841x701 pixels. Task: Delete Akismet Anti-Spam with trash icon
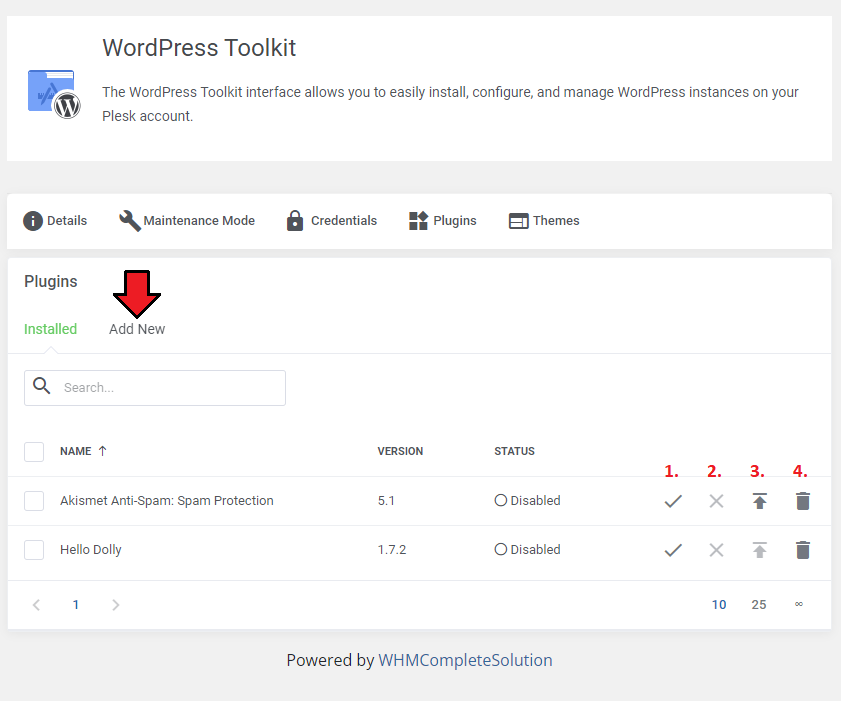pos(802,501)
